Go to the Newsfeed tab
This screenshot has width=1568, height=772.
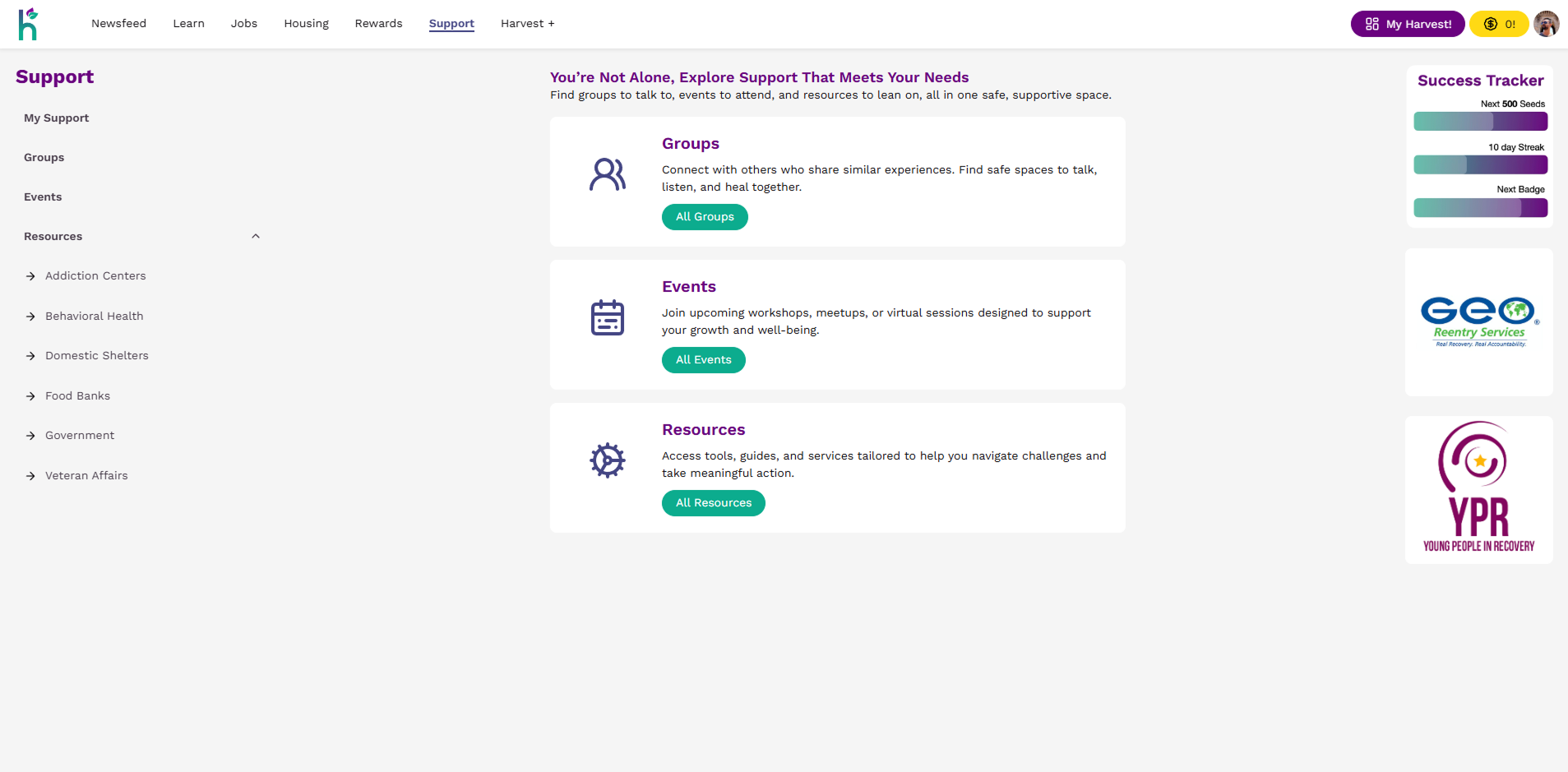(118, 24)
